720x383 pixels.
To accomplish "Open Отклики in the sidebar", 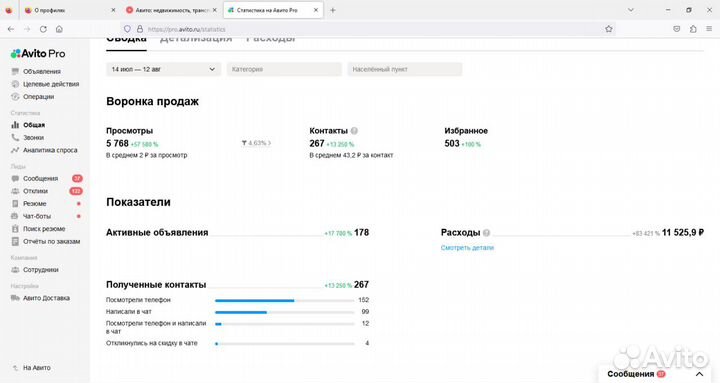I will pyautogui.click(x=35, y=191).
